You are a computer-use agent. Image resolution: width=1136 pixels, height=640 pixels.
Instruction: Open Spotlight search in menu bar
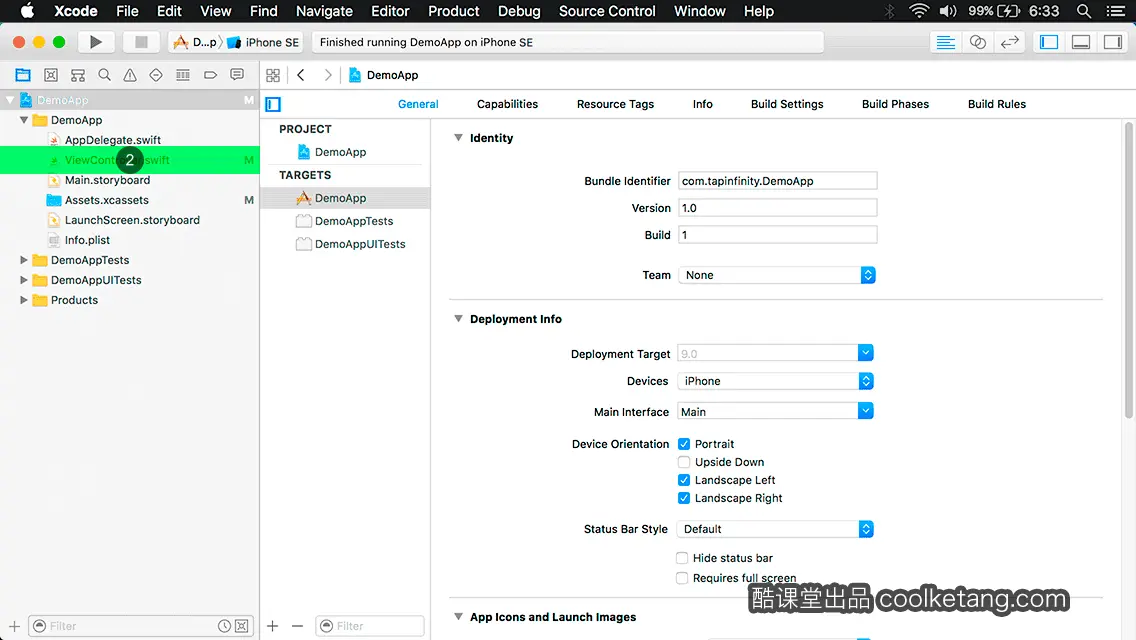tap(1084, 11)
